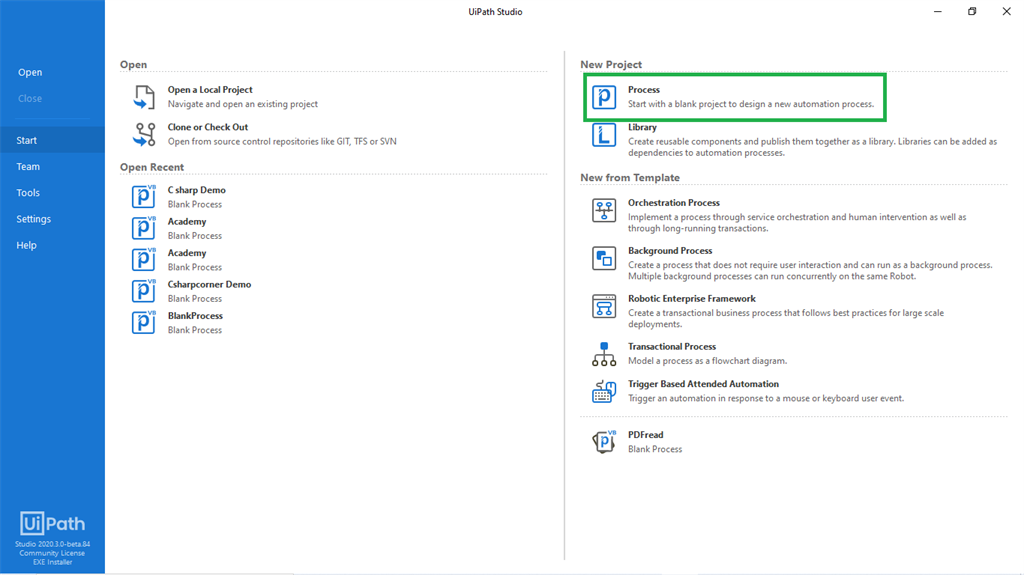The height and width of the screenshot is (575, 1024).
Task: Click the description under Process title
Action: point(750,104)
